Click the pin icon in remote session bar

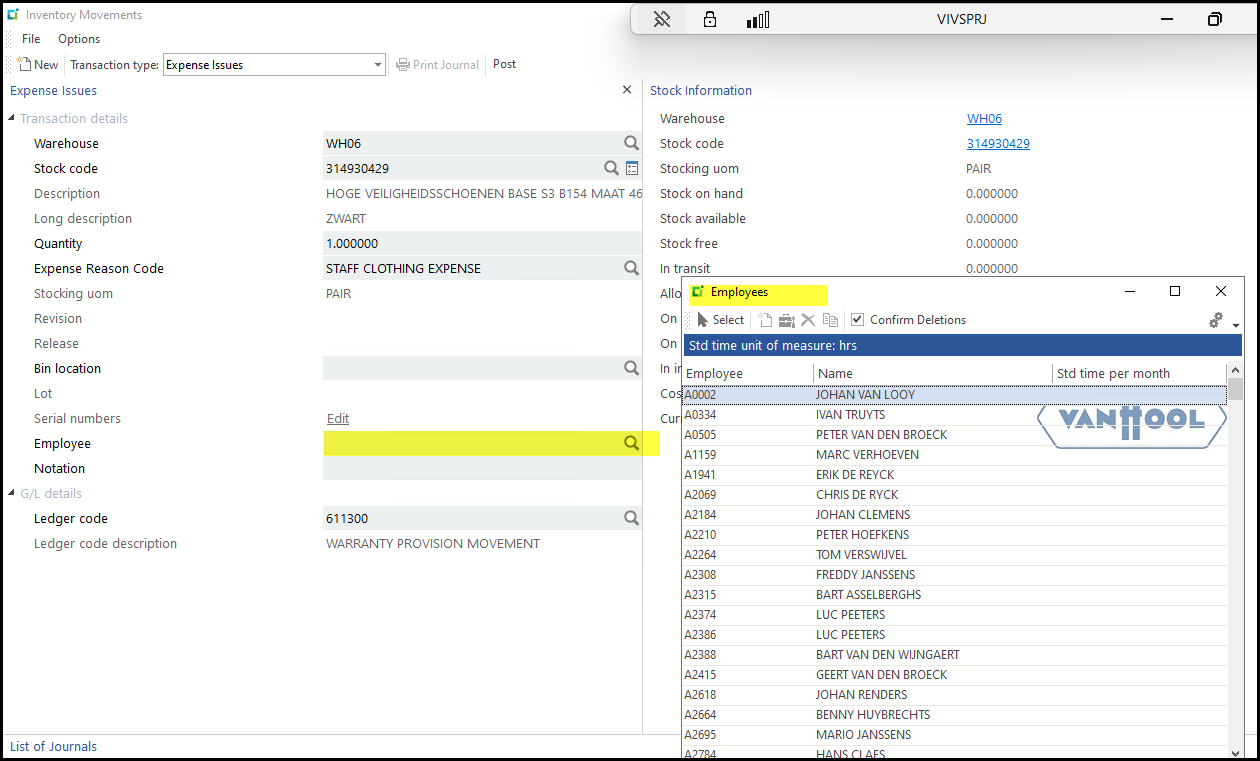[x=661, y=19]
